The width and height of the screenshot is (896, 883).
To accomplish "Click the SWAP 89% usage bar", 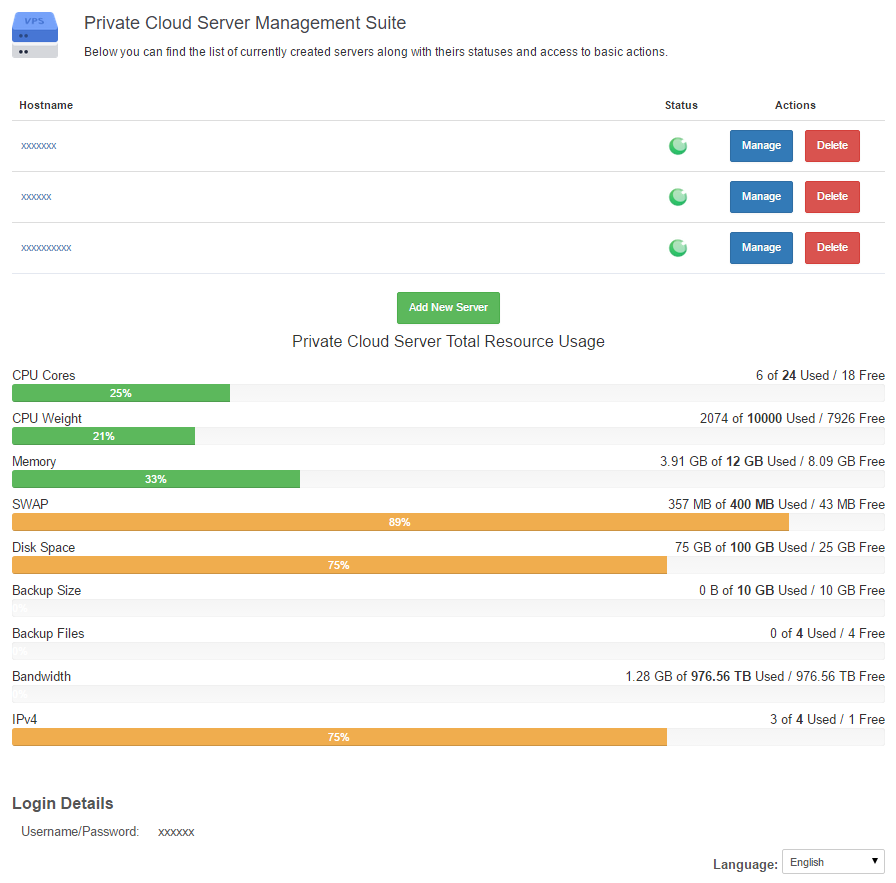I will coord(400,523).
